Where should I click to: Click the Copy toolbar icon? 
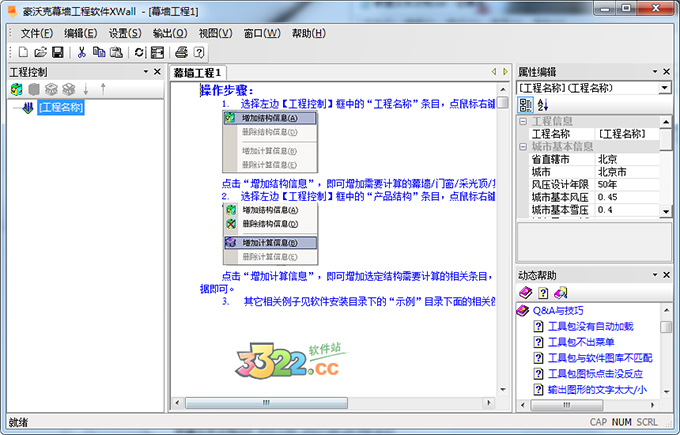tap(99, 52)
